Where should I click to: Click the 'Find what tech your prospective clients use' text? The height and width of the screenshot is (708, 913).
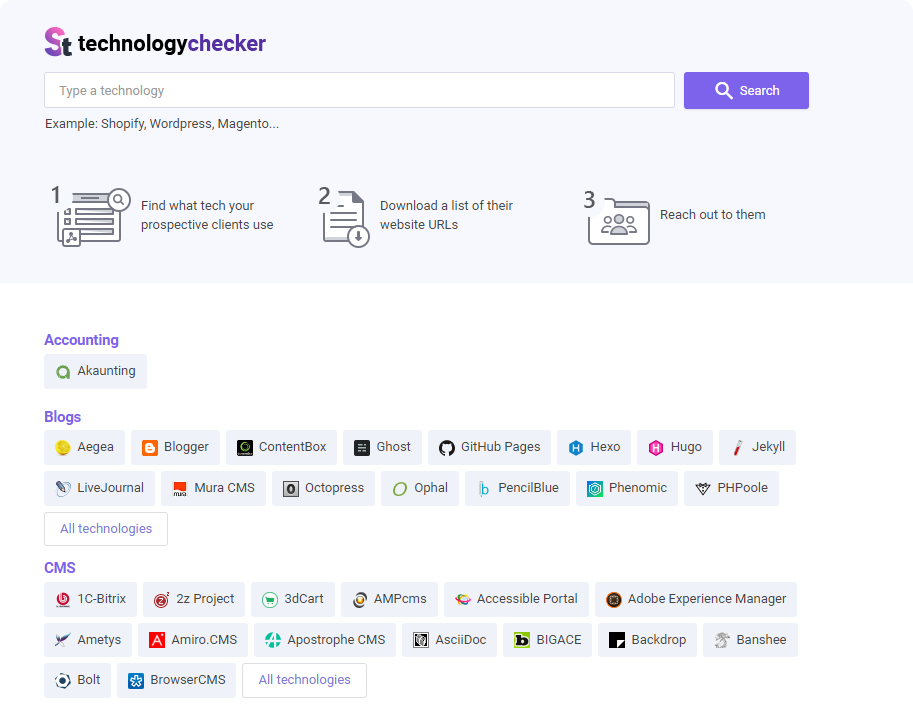coord(207,215)
